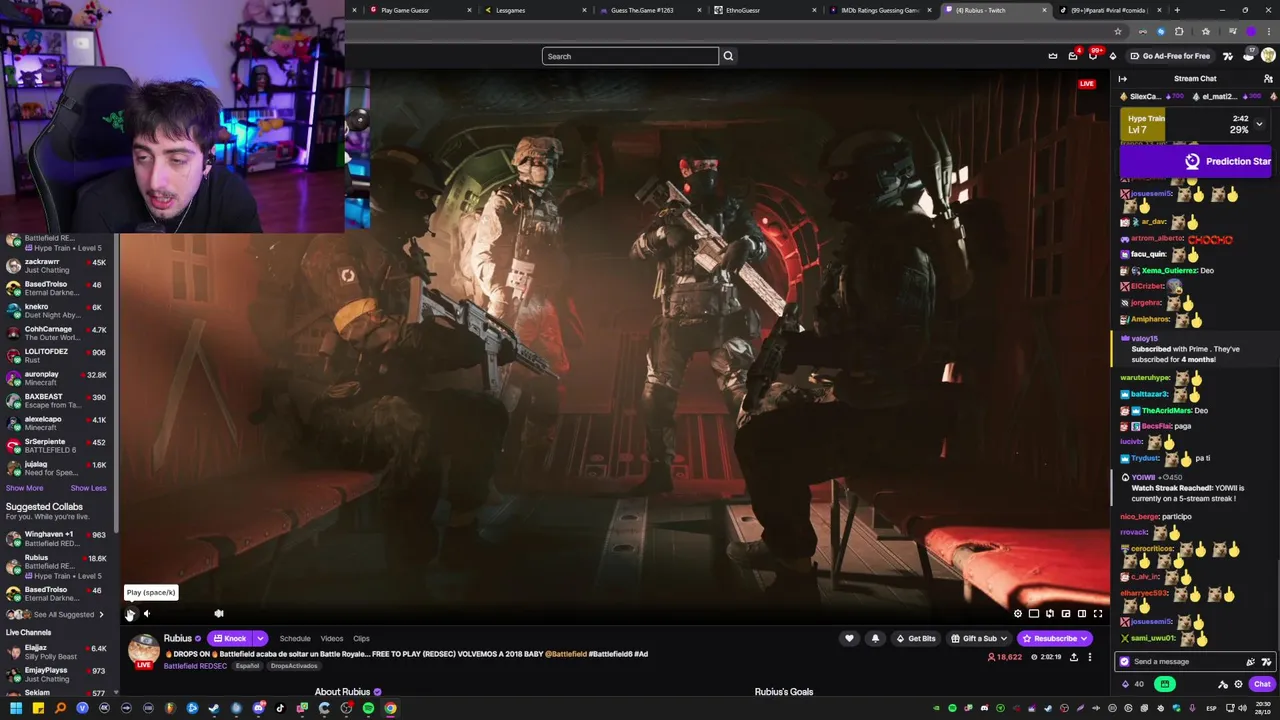Viewport: 1280px width, 720px height.
Task: Open the Battlefield REDSEC category link
Action: (195, 666)
